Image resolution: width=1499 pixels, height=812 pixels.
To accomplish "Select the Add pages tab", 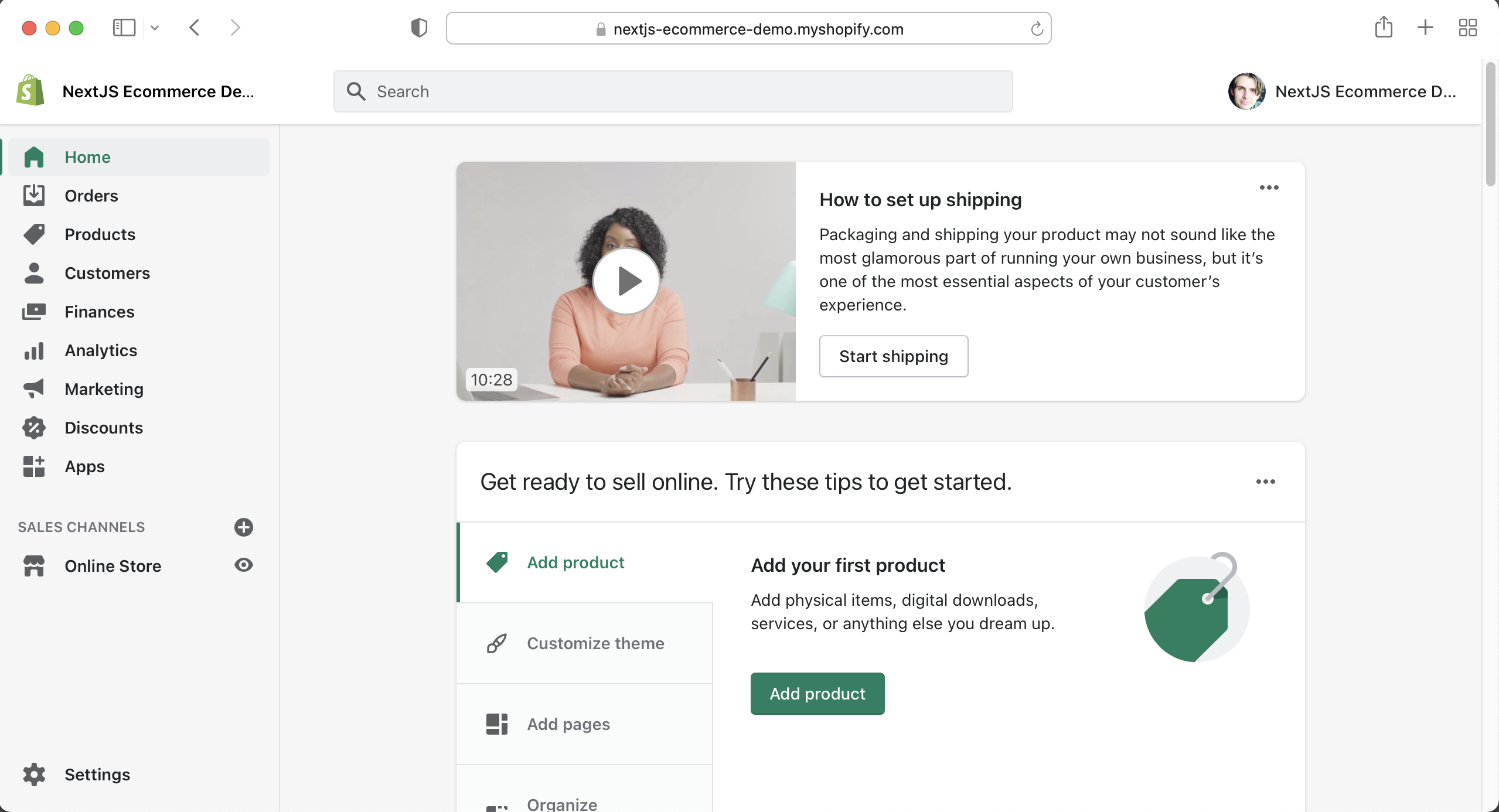I will pyautogui.click(x=585, y=724).
